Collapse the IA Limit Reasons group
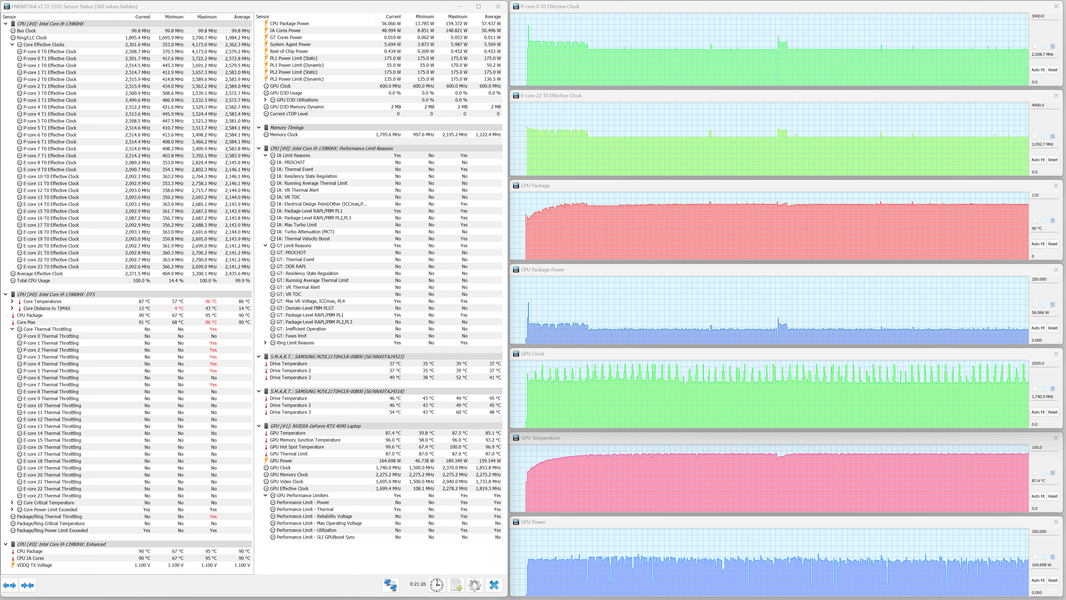The image size is (1066, 600). coord(266,156)
